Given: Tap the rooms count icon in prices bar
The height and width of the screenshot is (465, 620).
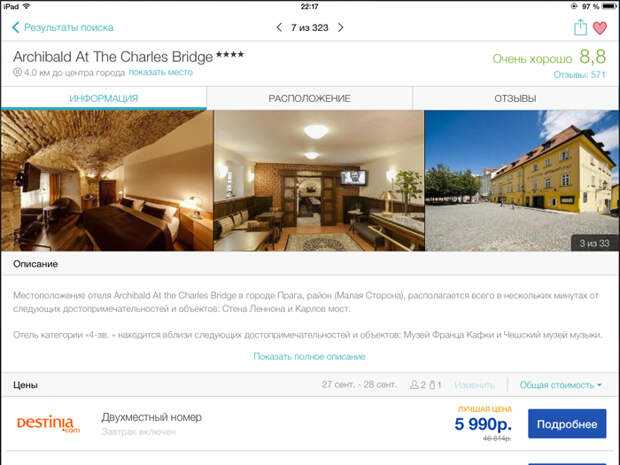Looking at the screenshot, I should [x=433, y=385].
